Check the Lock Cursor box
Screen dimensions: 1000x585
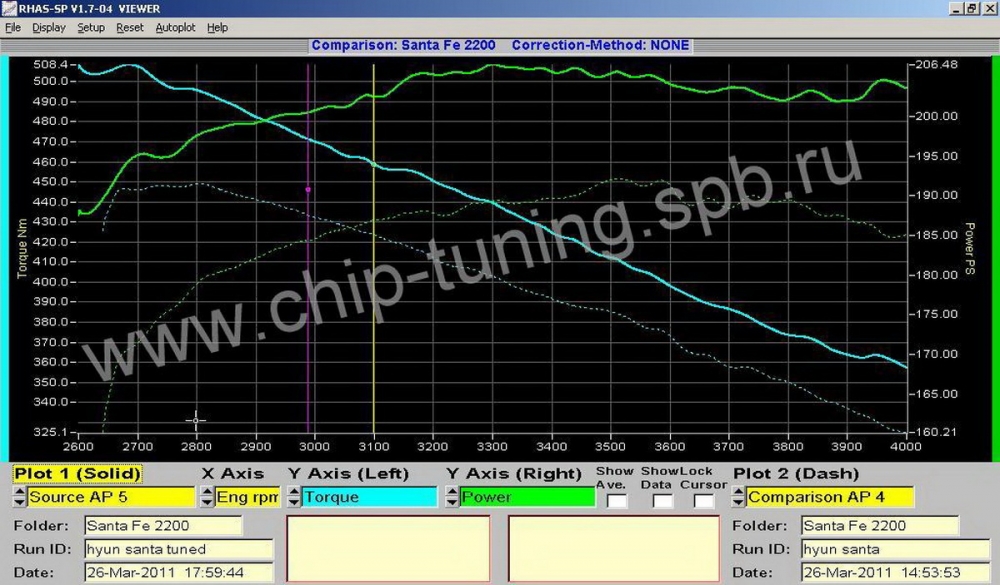pos(705,500)
